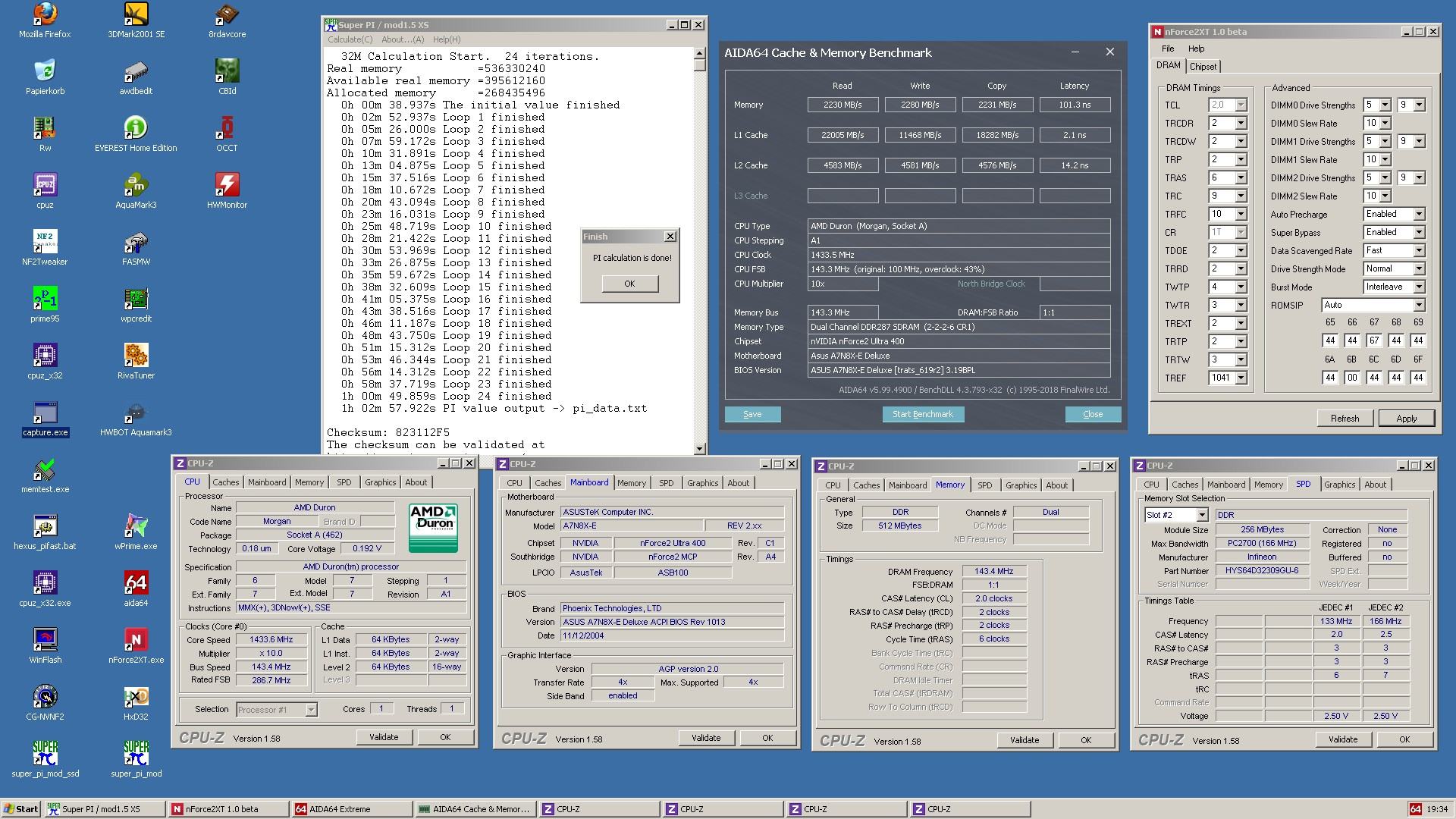Switch to nForce2XT 1.0 beta taskbar item
This screenshot has height=819, width=1456.
(228, 809)
